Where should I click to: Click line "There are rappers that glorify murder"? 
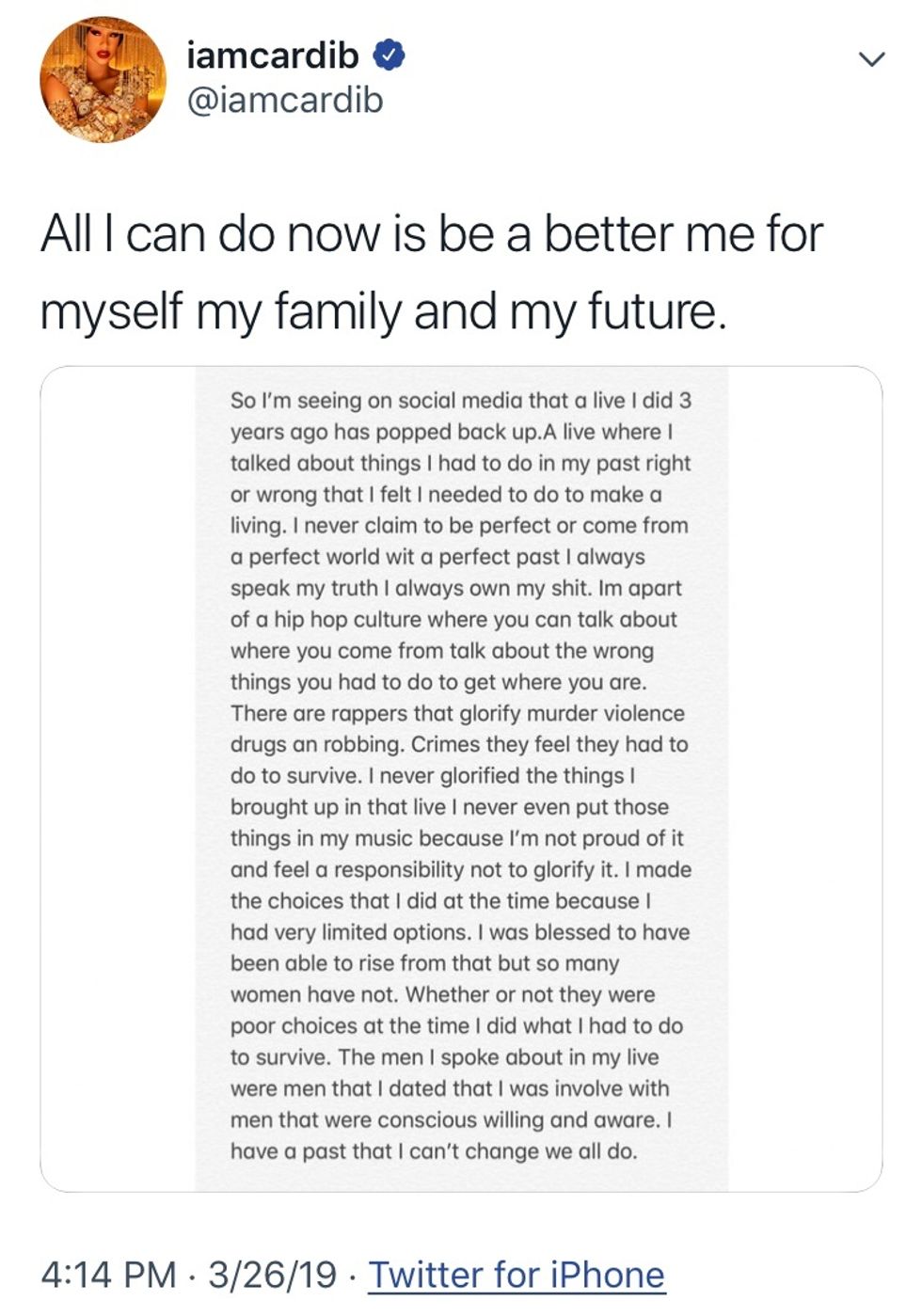(x=457, y=713)
